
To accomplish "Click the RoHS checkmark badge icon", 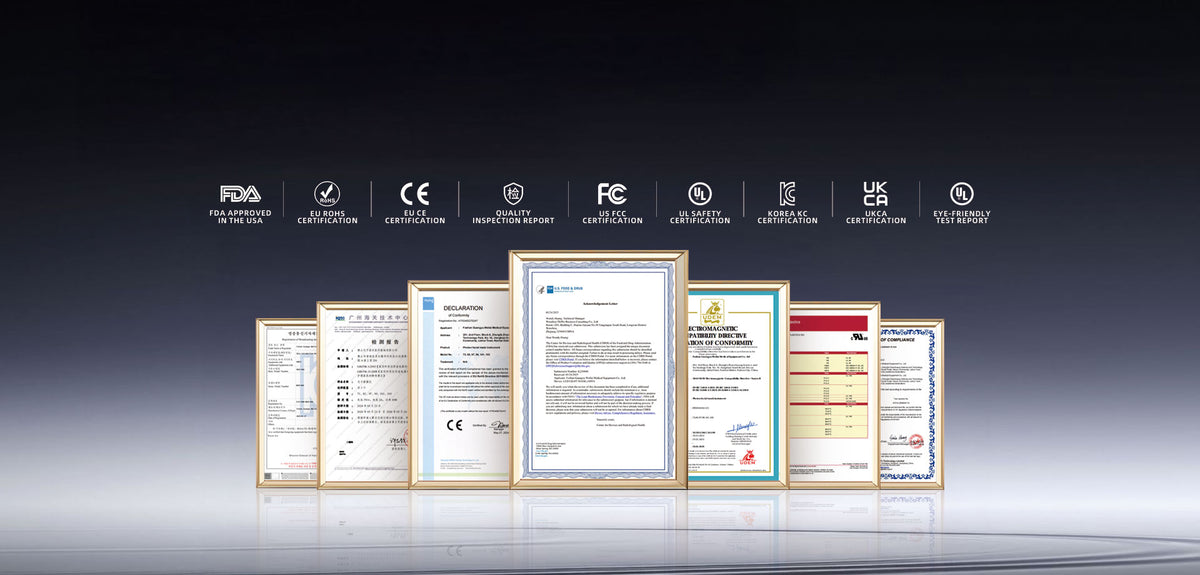I will click(x=327, y=194).
